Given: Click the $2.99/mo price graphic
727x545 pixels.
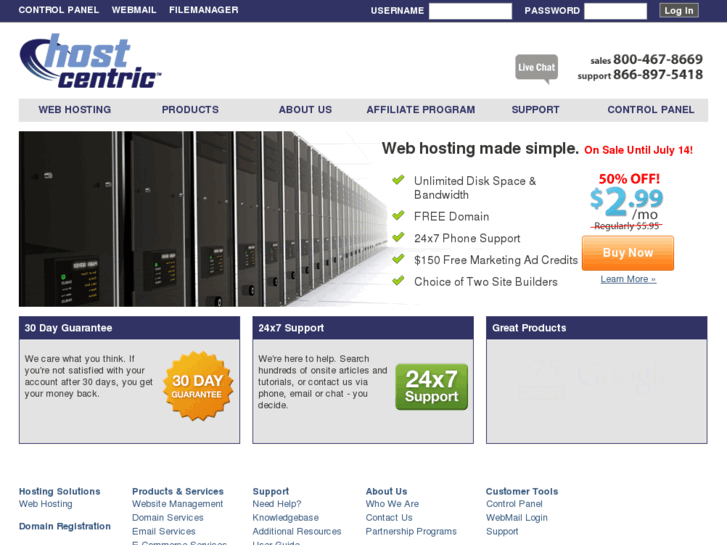Looking at the screenshot, I should tap(626, 202).
